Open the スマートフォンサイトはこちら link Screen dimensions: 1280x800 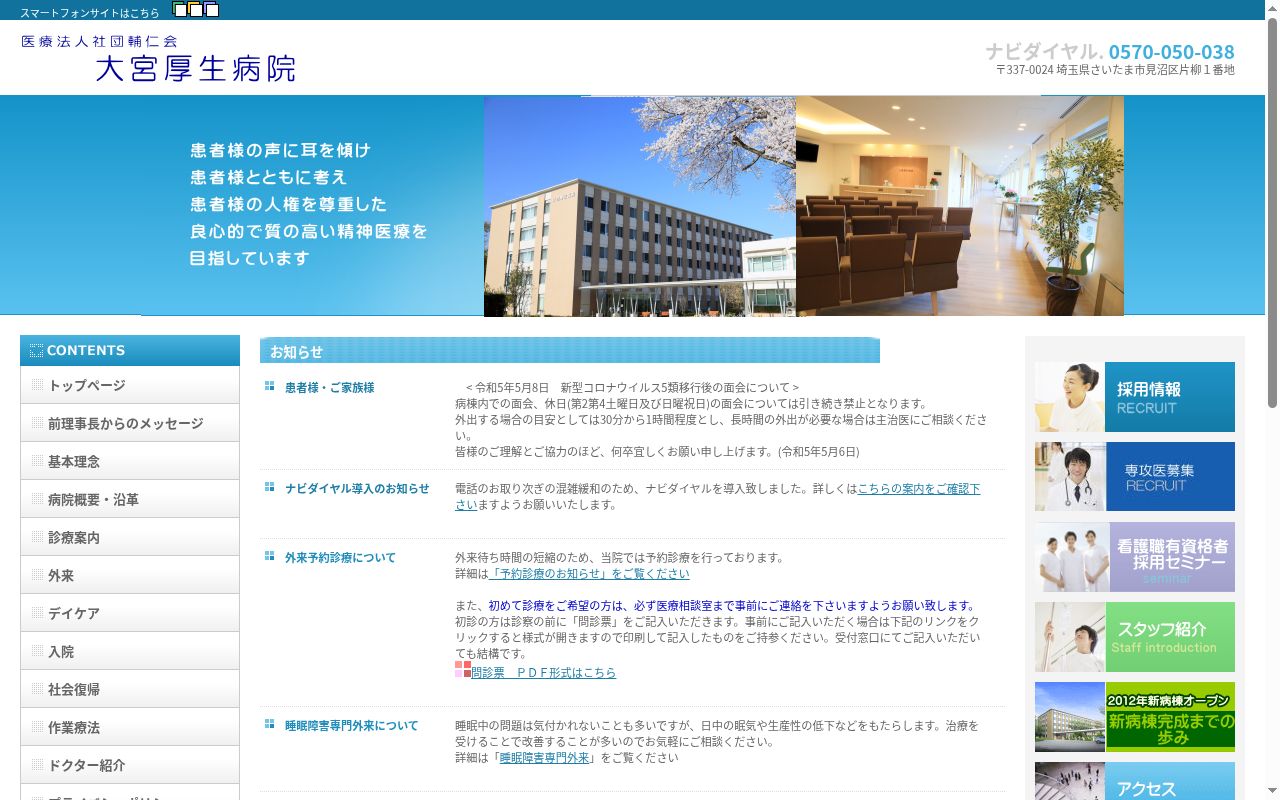pos(90,13)
